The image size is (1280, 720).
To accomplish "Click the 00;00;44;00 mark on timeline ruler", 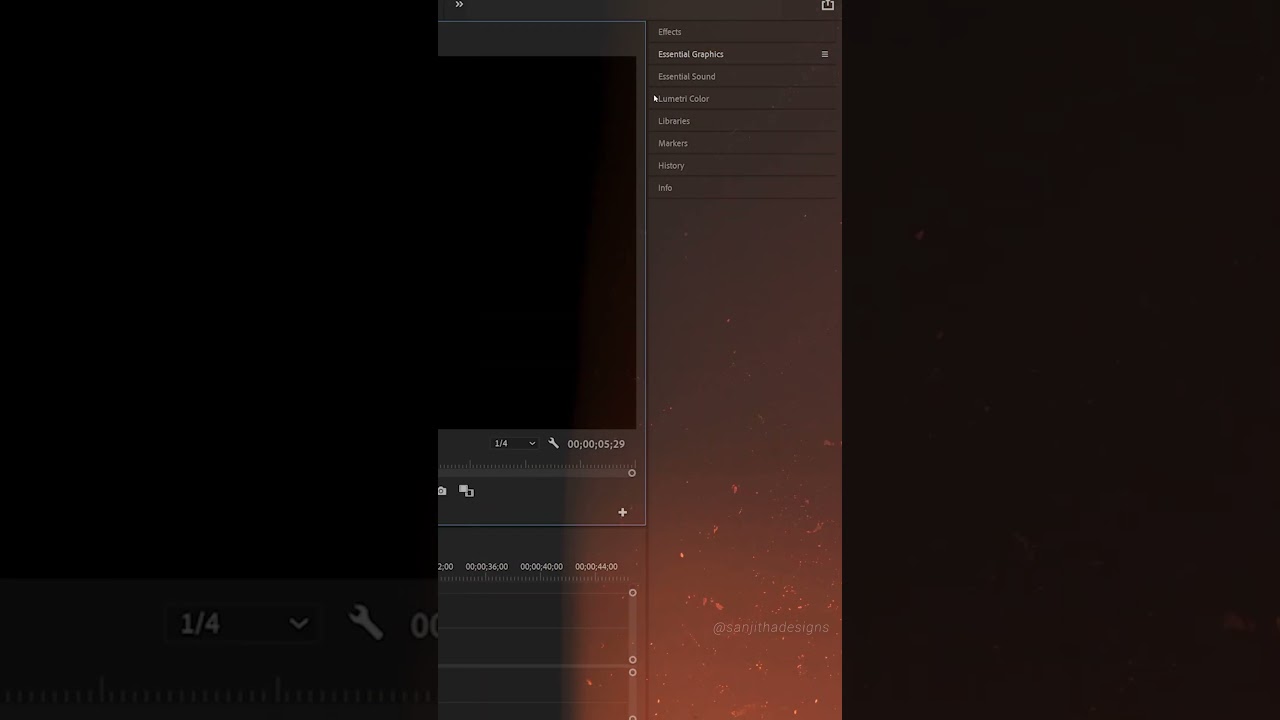I will click(x=596, y=567).
